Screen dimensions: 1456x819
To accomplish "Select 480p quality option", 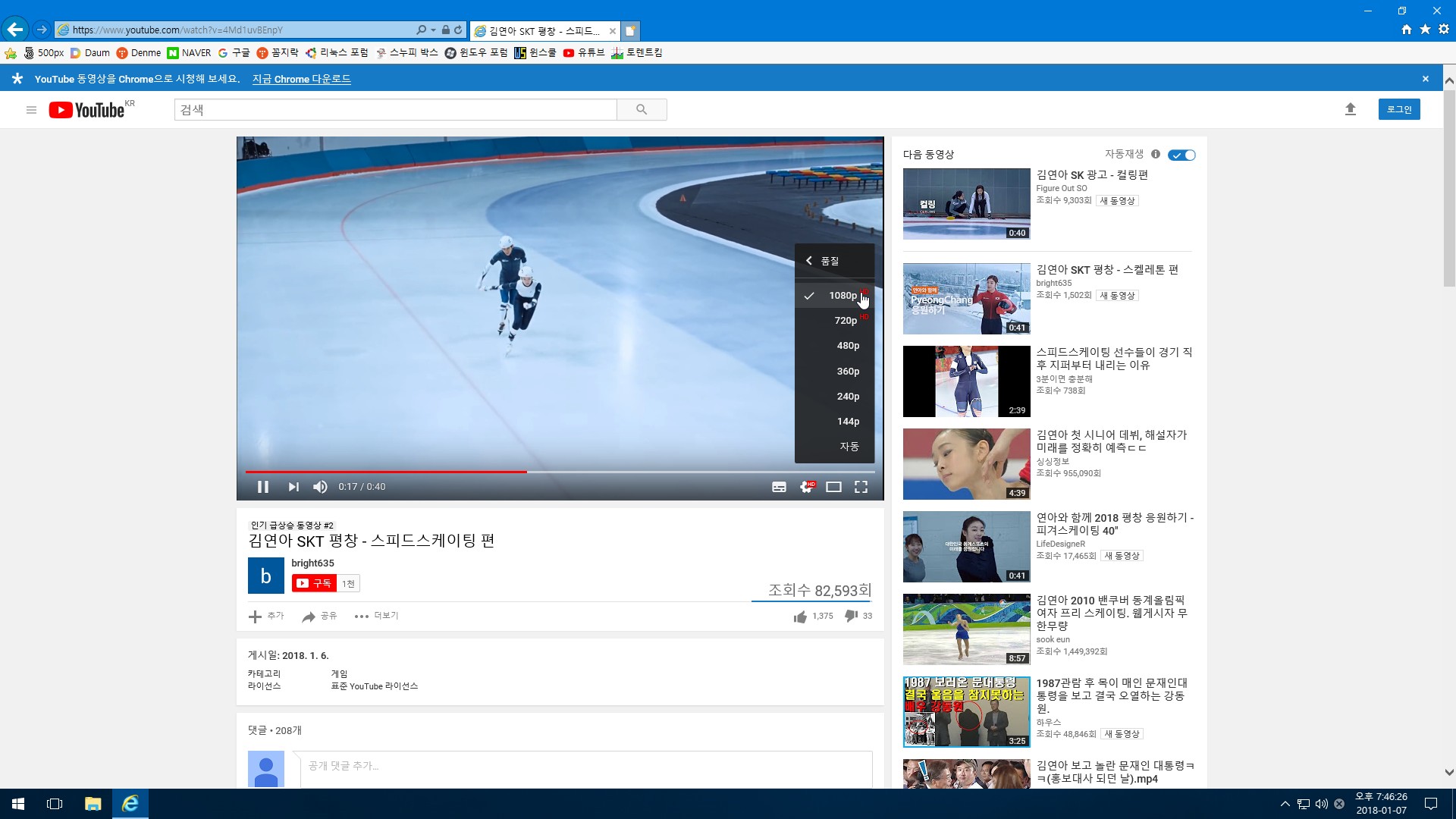I will point(834,346).
